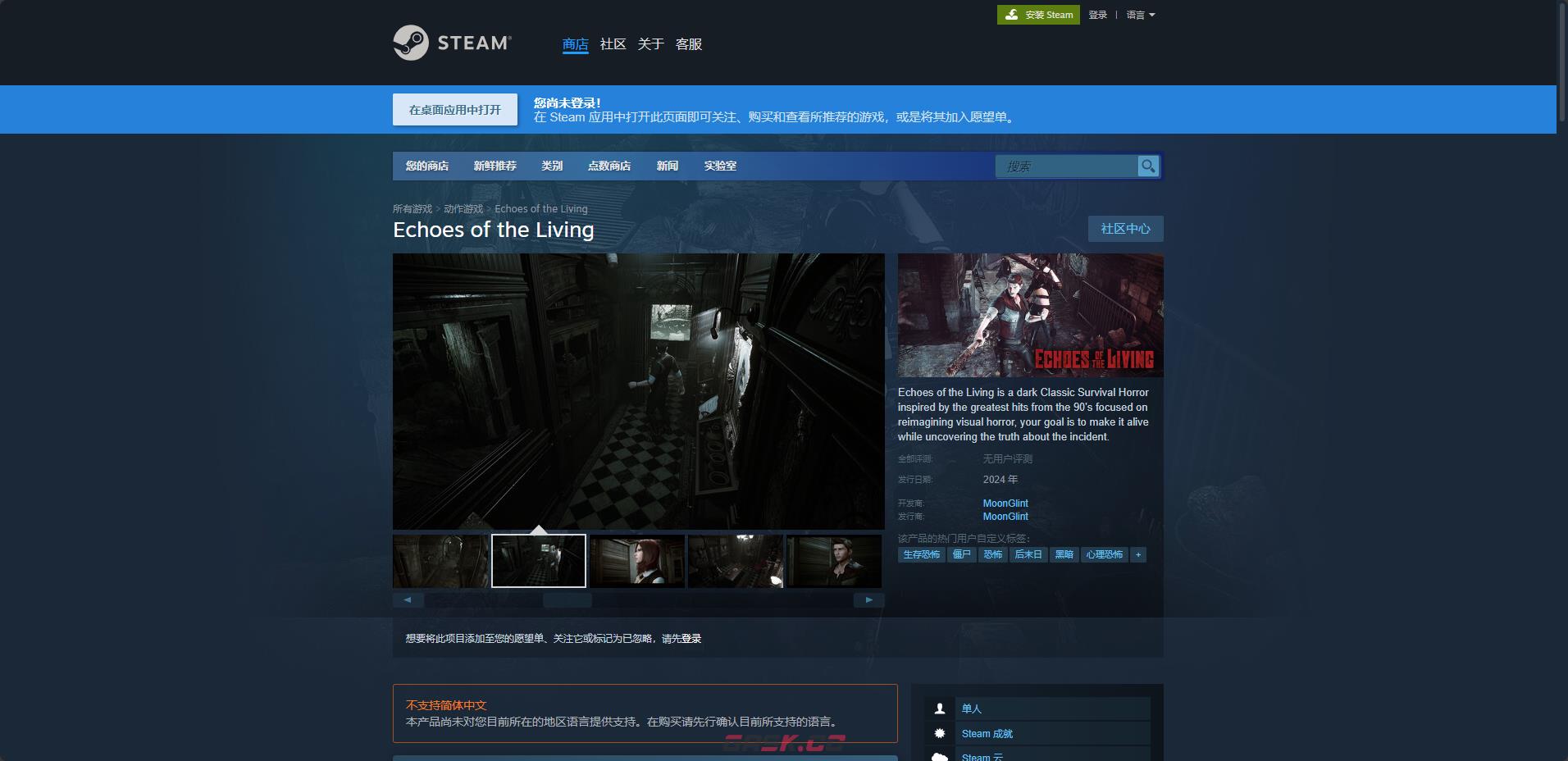Click the search magnifier icon
Screen dimensions: 1568x761
pyautogui.click(x=1148, y=166)
